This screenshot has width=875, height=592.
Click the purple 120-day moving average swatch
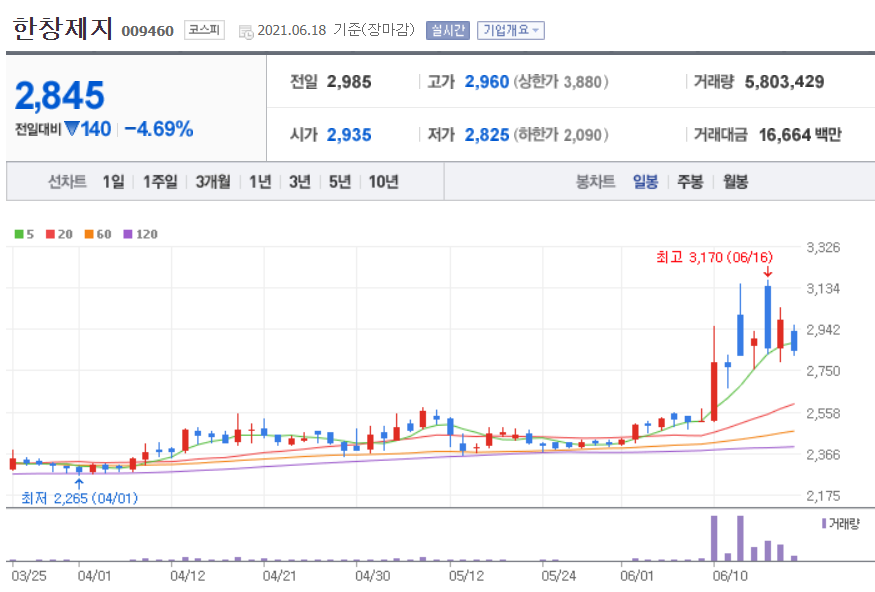[x=128, y=234]
